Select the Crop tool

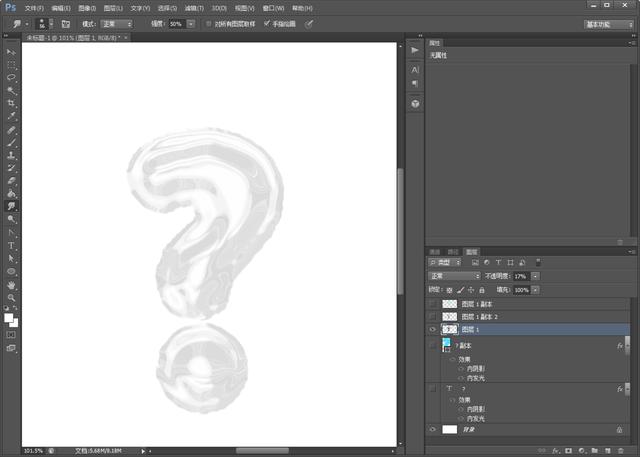pos(11,103)
